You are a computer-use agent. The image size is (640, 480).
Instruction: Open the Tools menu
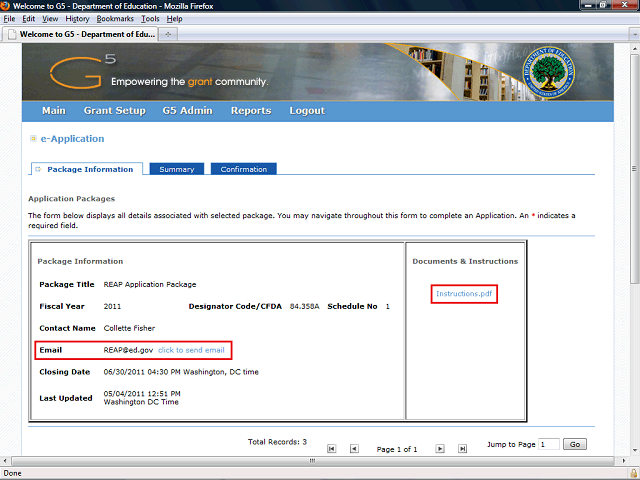[150, 19]
